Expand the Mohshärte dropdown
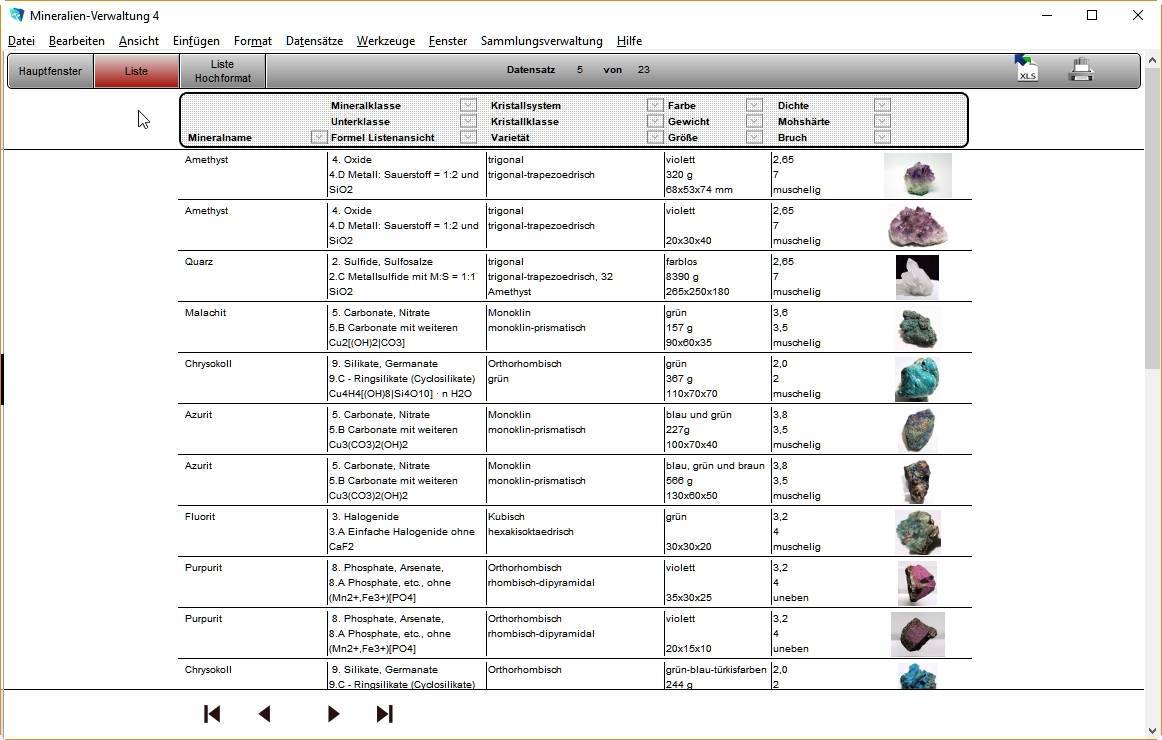Viewport: 1162px width, 740px height. (881, 121)
